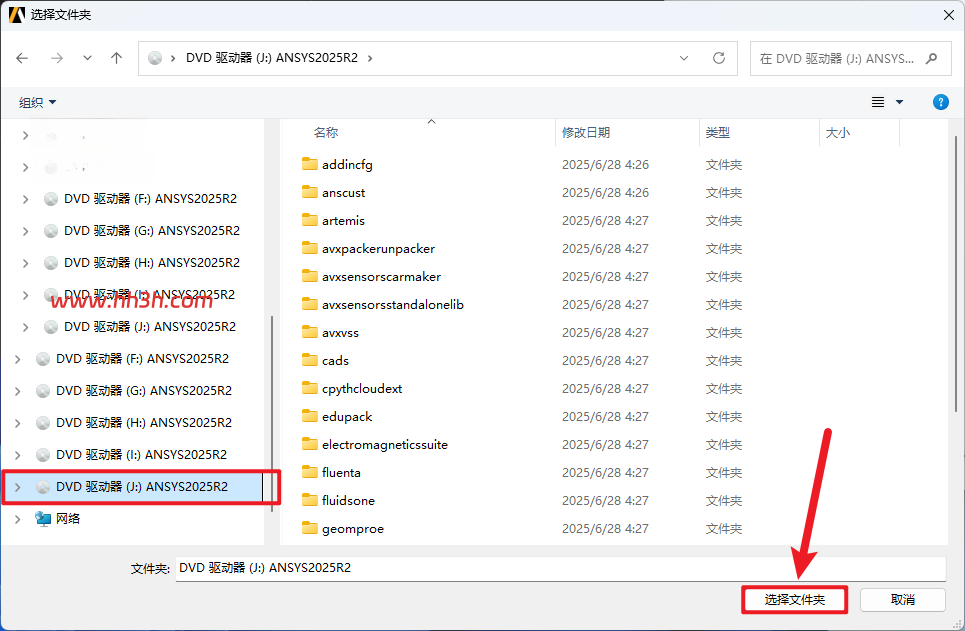Image resolution: width=965 pixels, height=631 pixels.
Task: Open the 组织 organize menu
Action: coord(37,102)
